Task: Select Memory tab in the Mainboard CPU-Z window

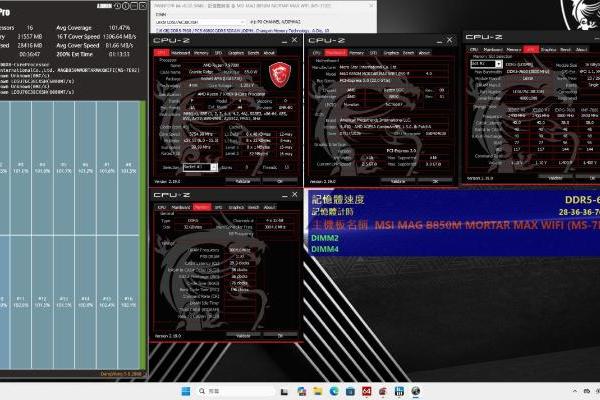Action: coord(357,53)
